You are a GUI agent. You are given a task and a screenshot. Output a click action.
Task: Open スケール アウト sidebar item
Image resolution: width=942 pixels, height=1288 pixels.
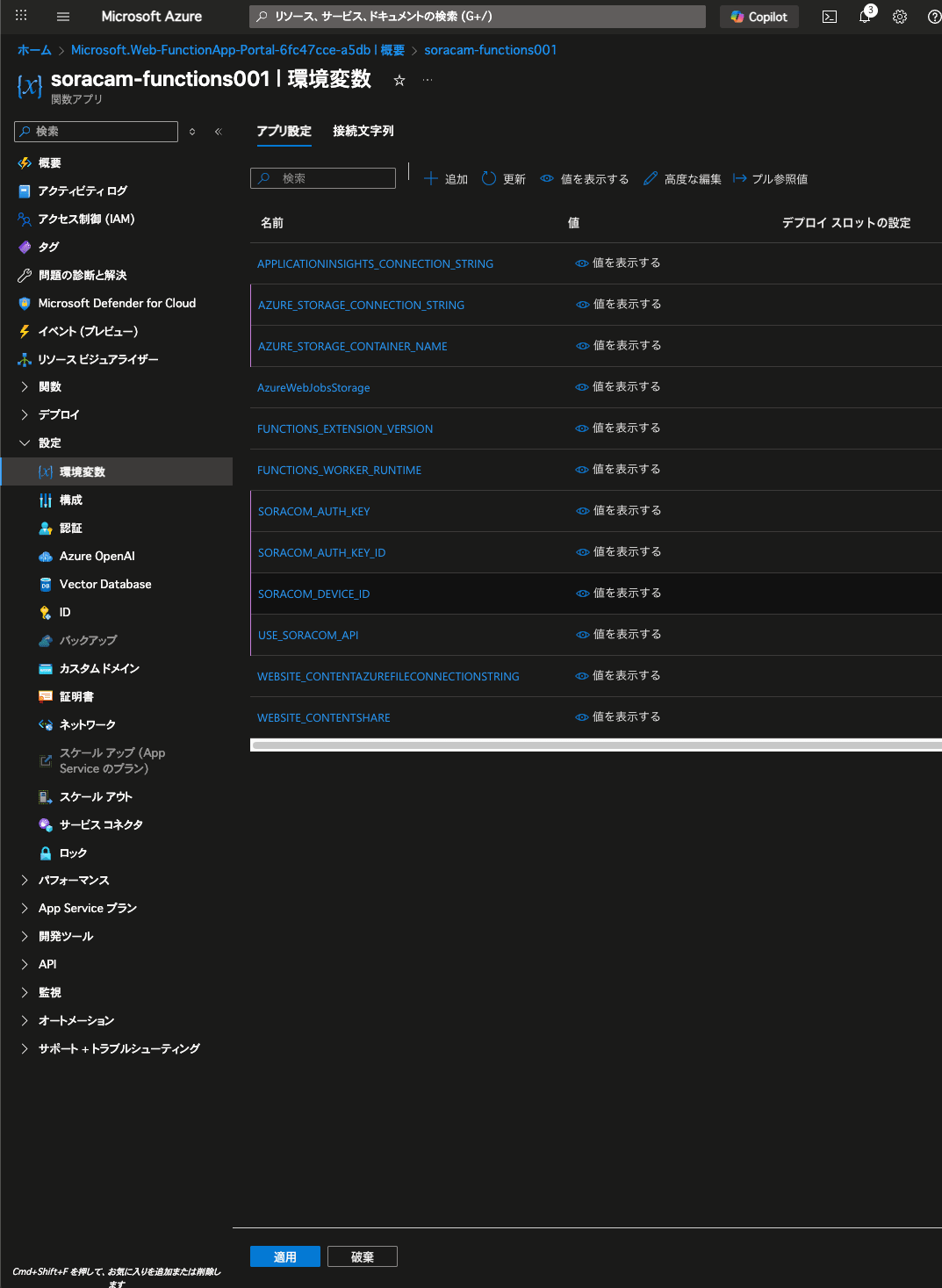pos(96,797)
